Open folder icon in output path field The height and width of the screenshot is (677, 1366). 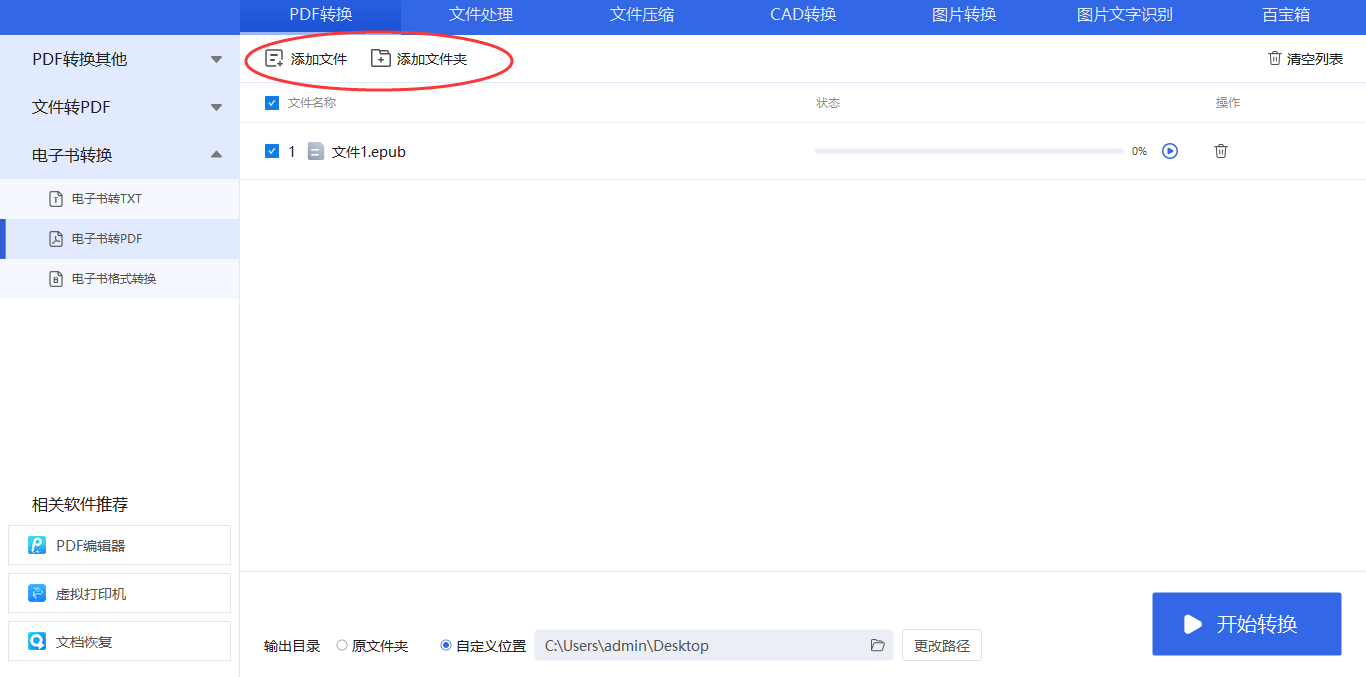point(878,646)
